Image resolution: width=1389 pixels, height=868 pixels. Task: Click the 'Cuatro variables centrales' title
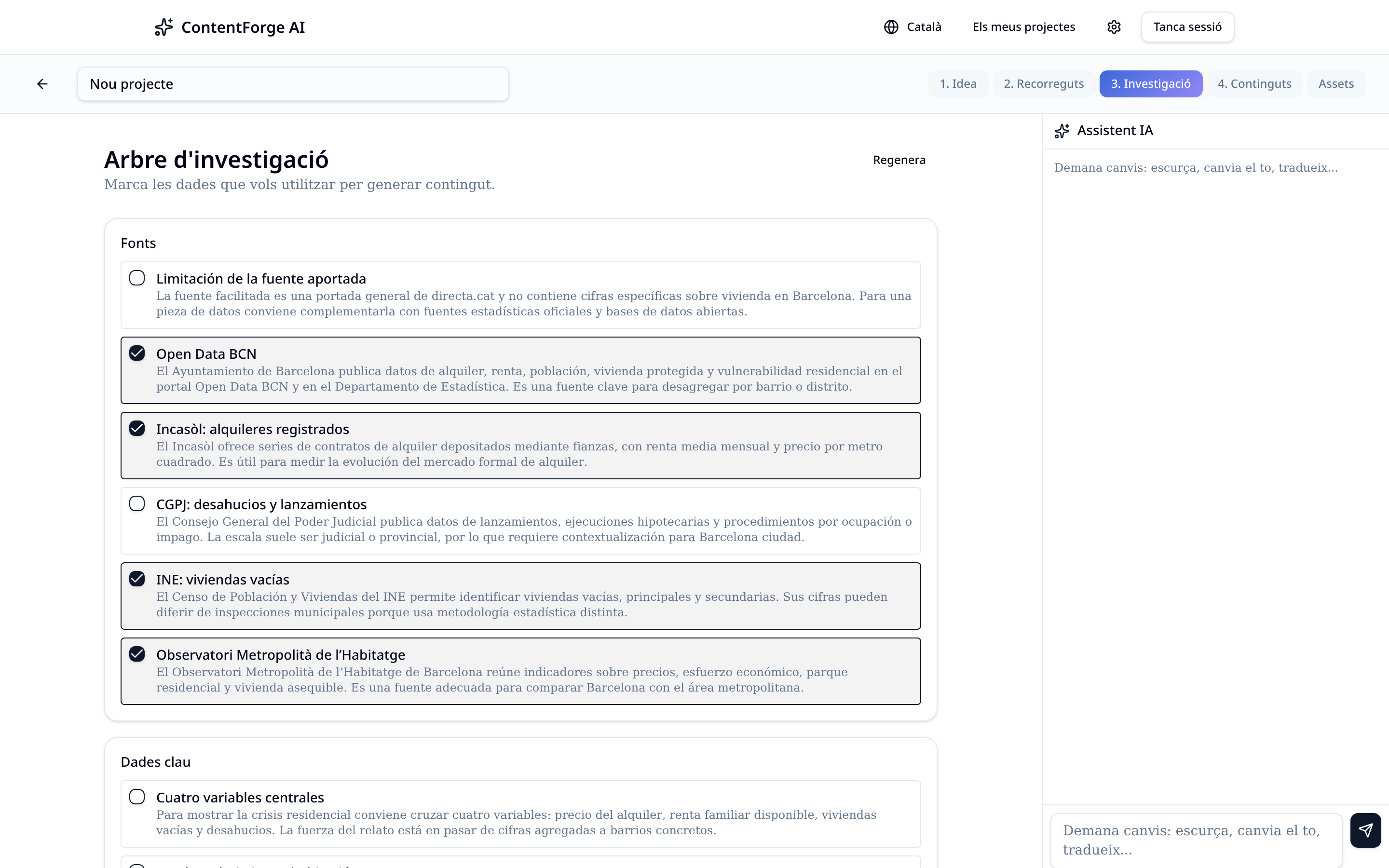pyautogui.click(x=240, y=798)
